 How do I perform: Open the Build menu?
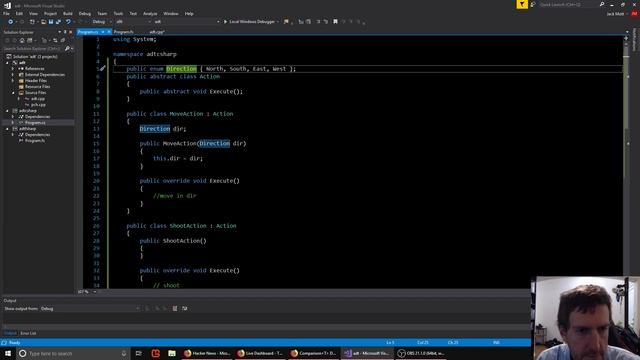[68, 13]
